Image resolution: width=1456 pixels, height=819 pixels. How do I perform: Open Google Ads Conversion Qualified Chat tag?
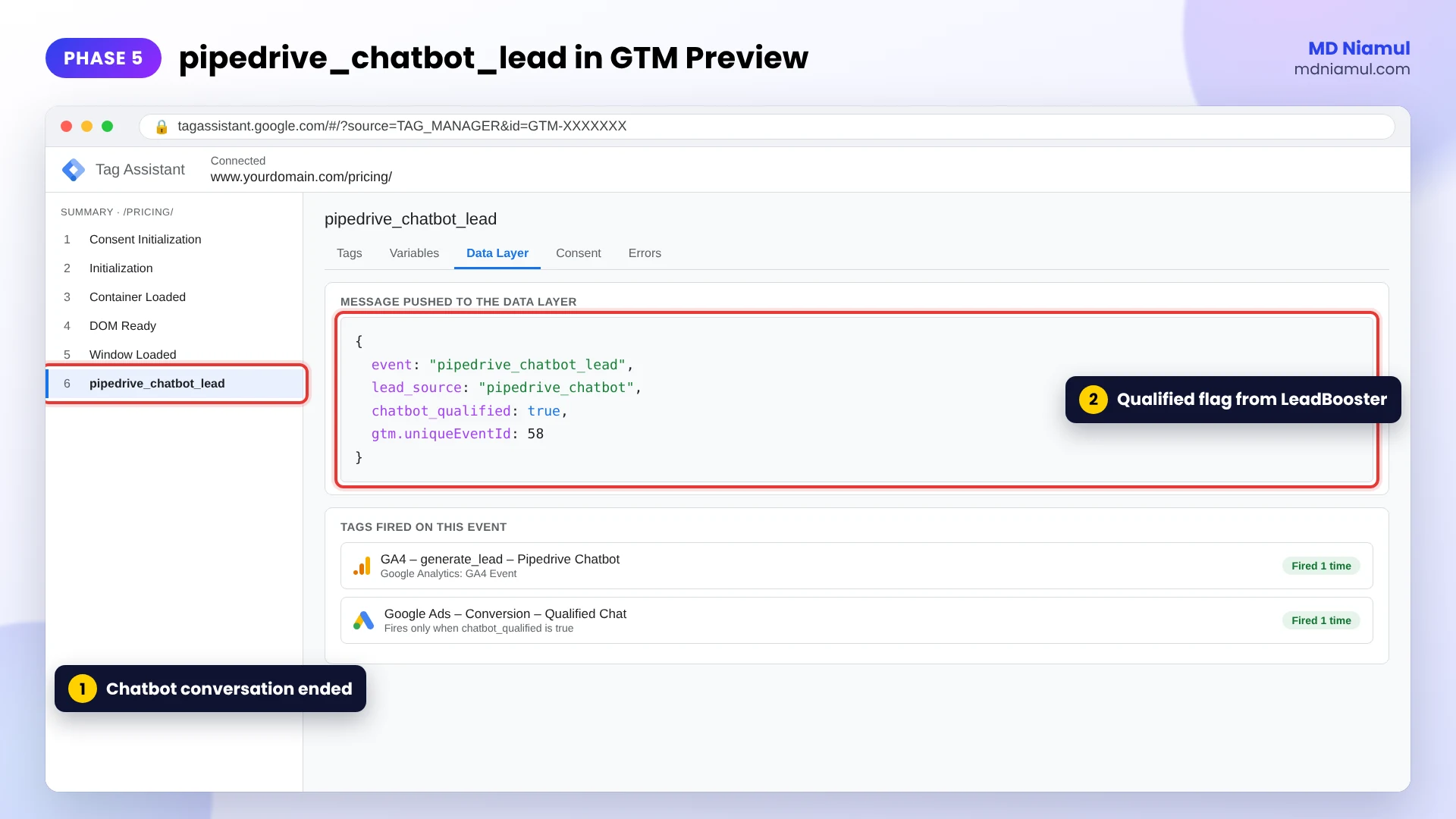pyautogui.click(x=857, y=620)
